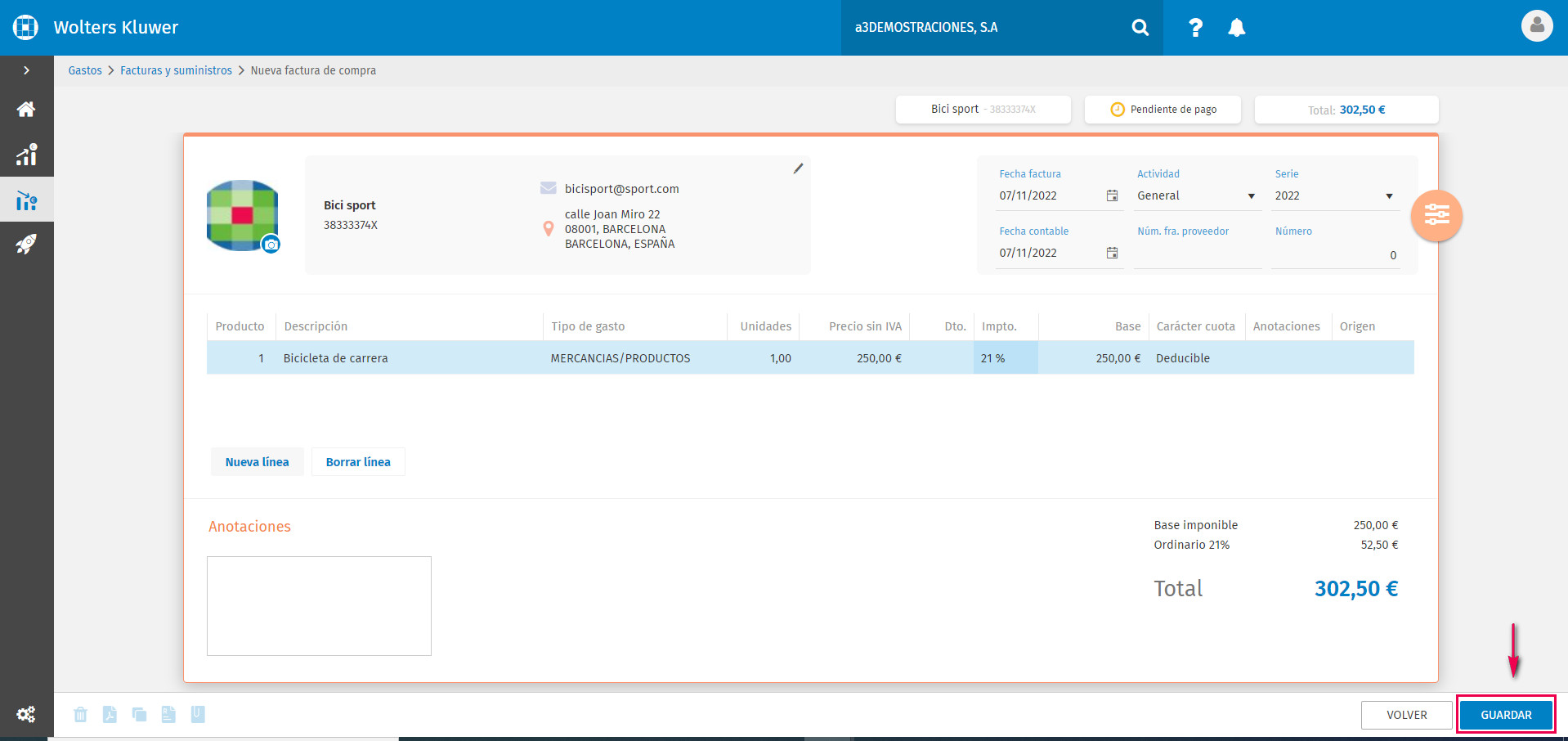1568x741 pixels.
Task: Click the Deducible carácter cuota cell
Action: tap(1197, 358)
